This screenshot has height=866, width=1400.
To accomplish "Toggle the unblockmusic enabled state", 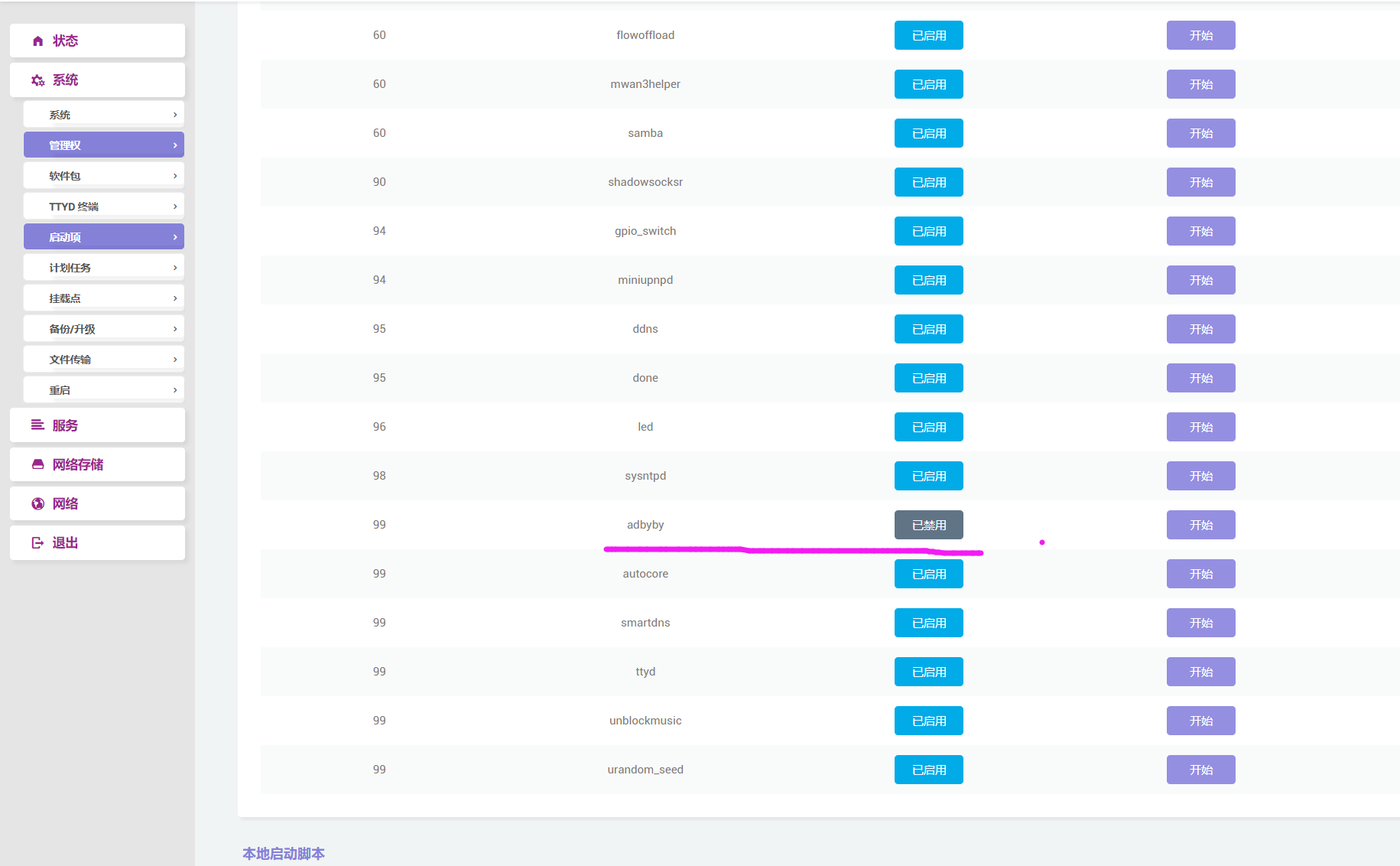I will [x=928, y=720].
